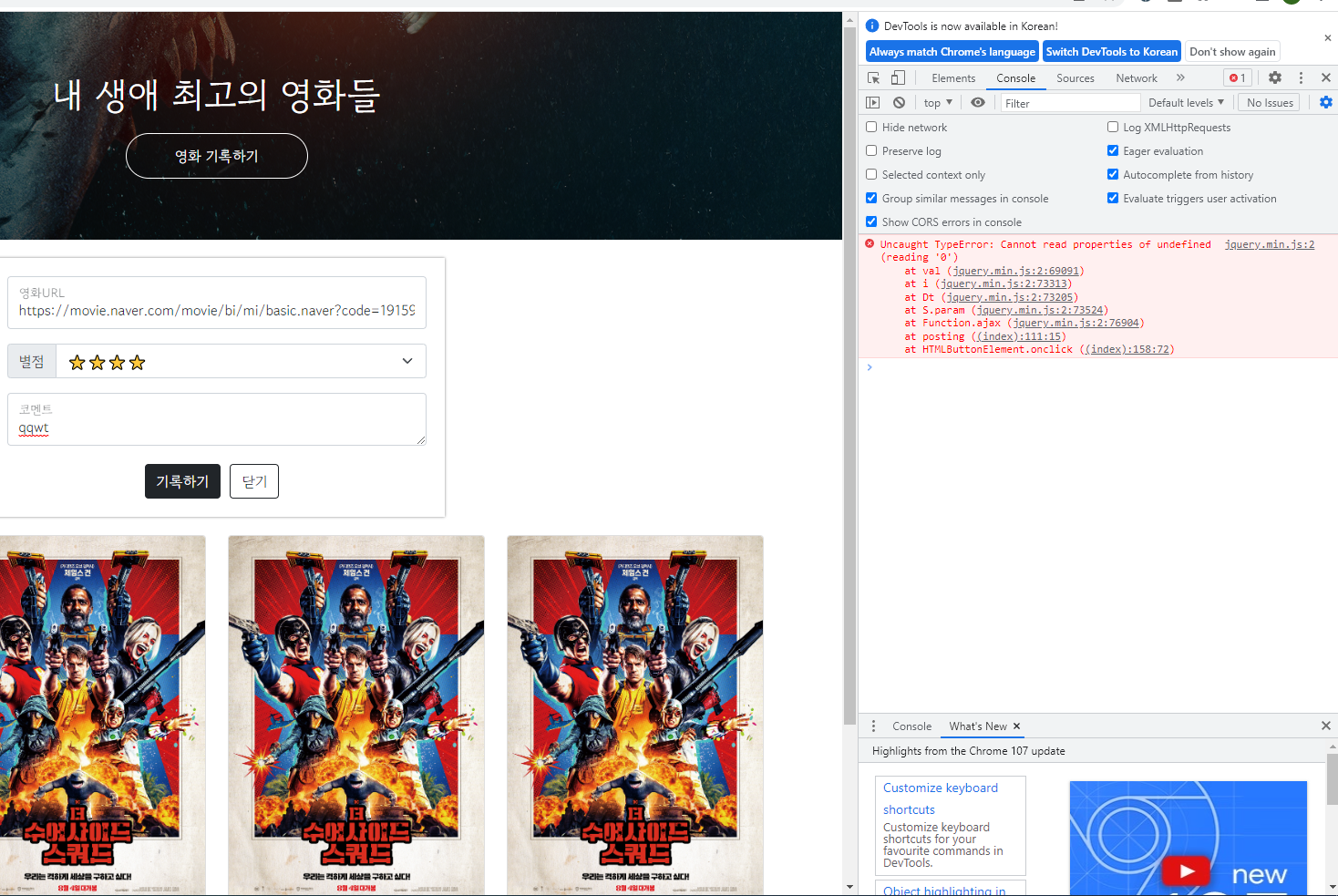Open the Network tab

pyautogui.click(x=1137, y=78)
